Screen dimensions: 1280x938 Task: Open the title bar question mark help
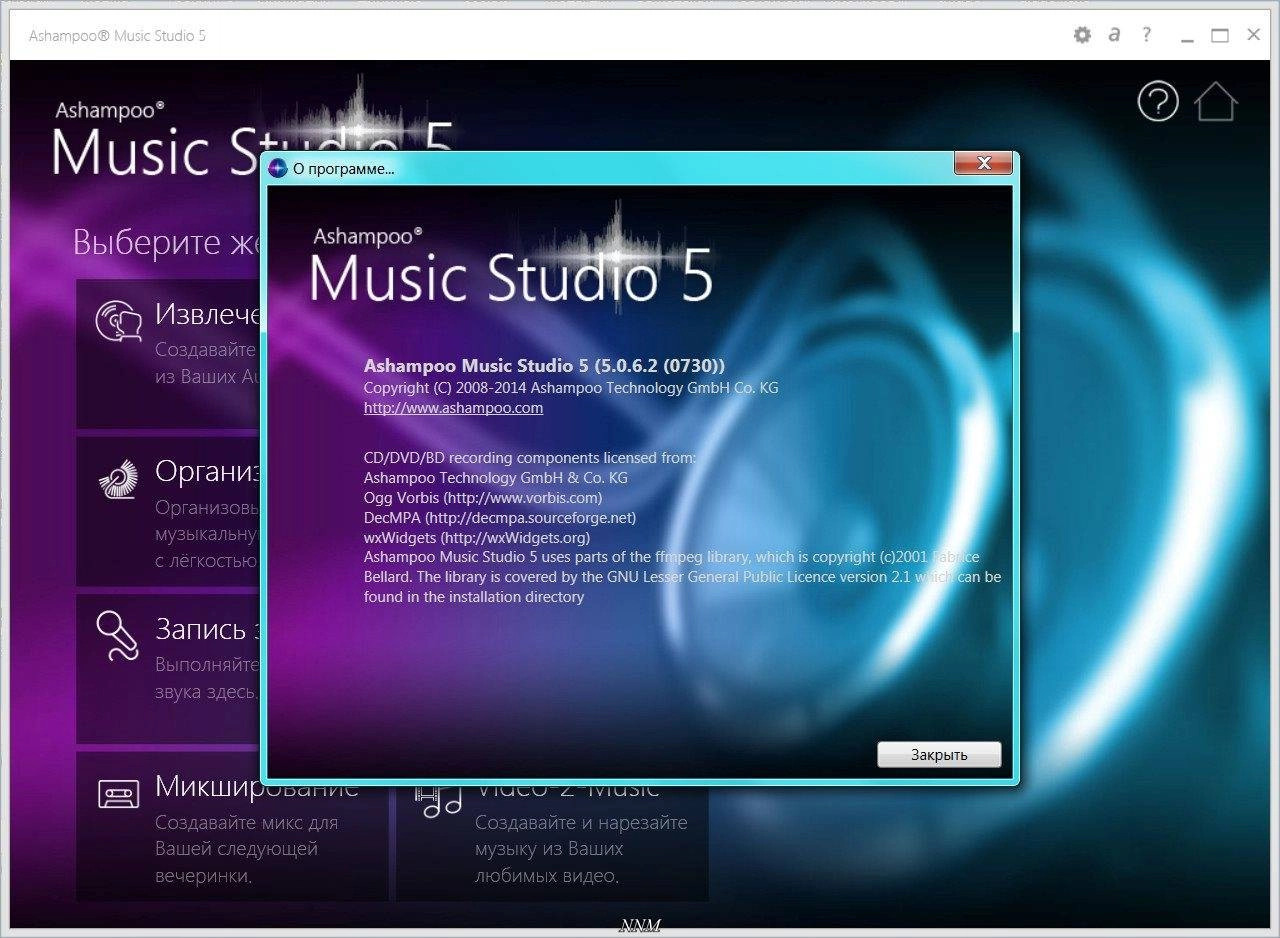click(1147, 35)
